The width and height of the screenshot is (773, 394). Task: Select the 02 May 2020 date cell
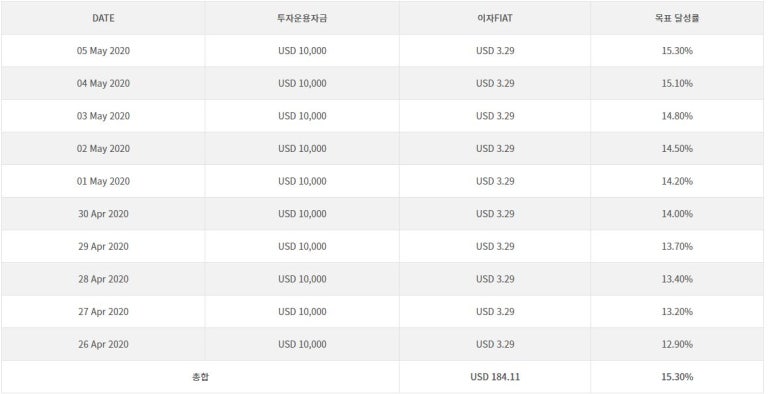[x=103, y=148]
